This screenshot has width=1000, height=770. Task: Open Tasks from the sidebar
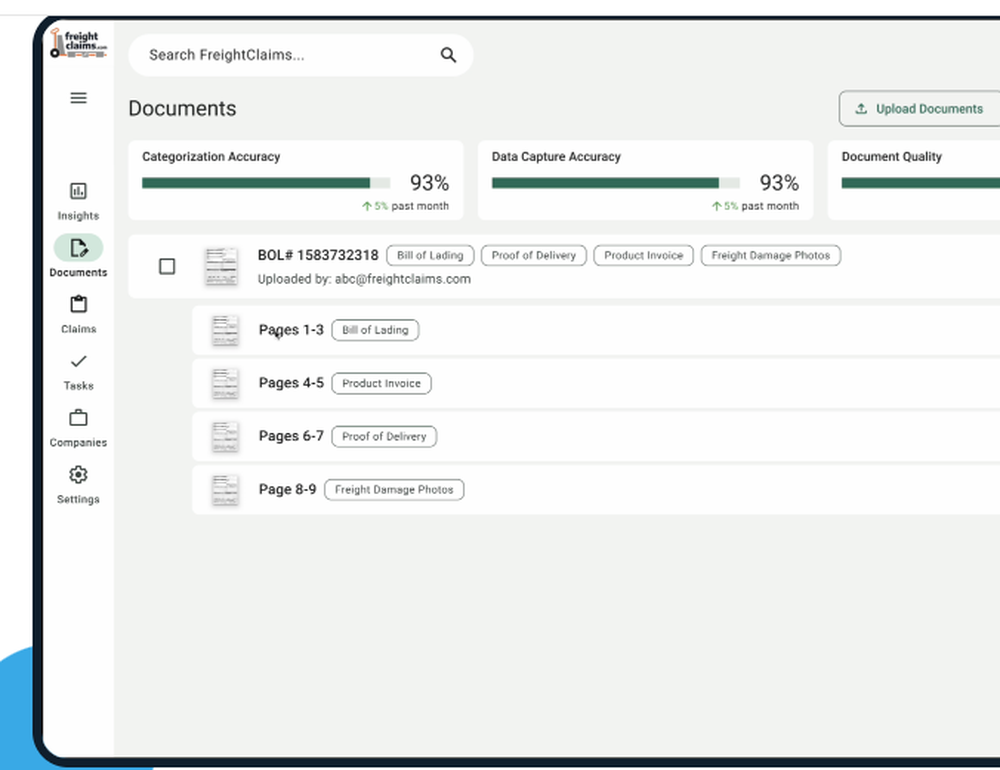[78, 372]
